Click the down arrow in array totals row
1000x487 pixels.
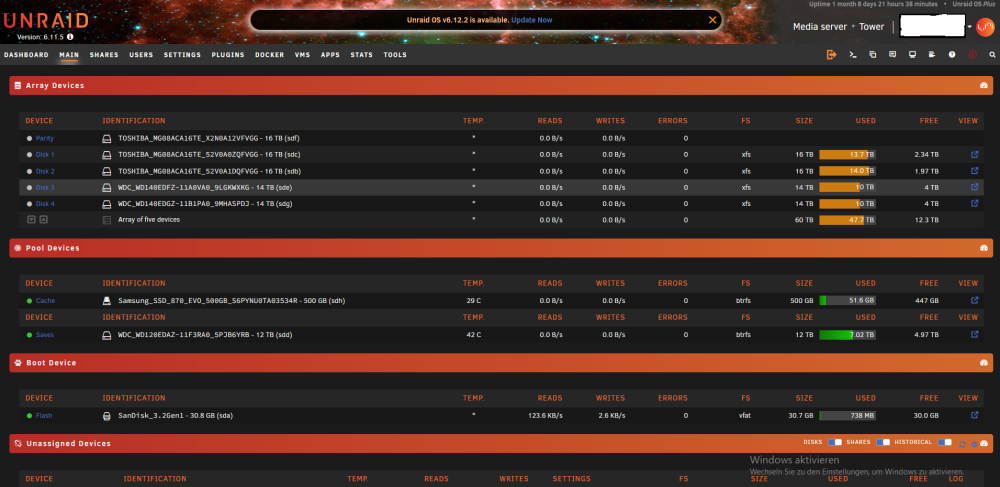(x=31, y=219)
